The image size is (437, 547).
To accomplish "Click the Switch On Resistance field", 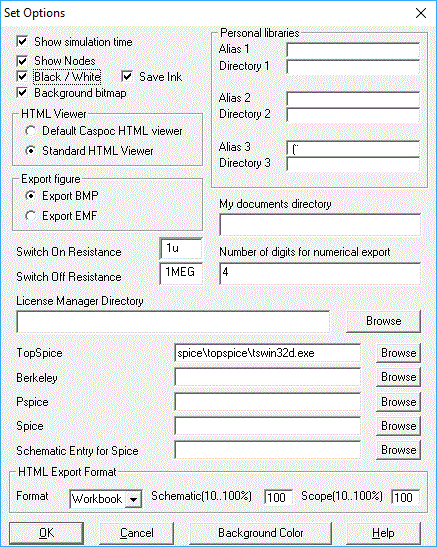I will (x=181, y=249).
